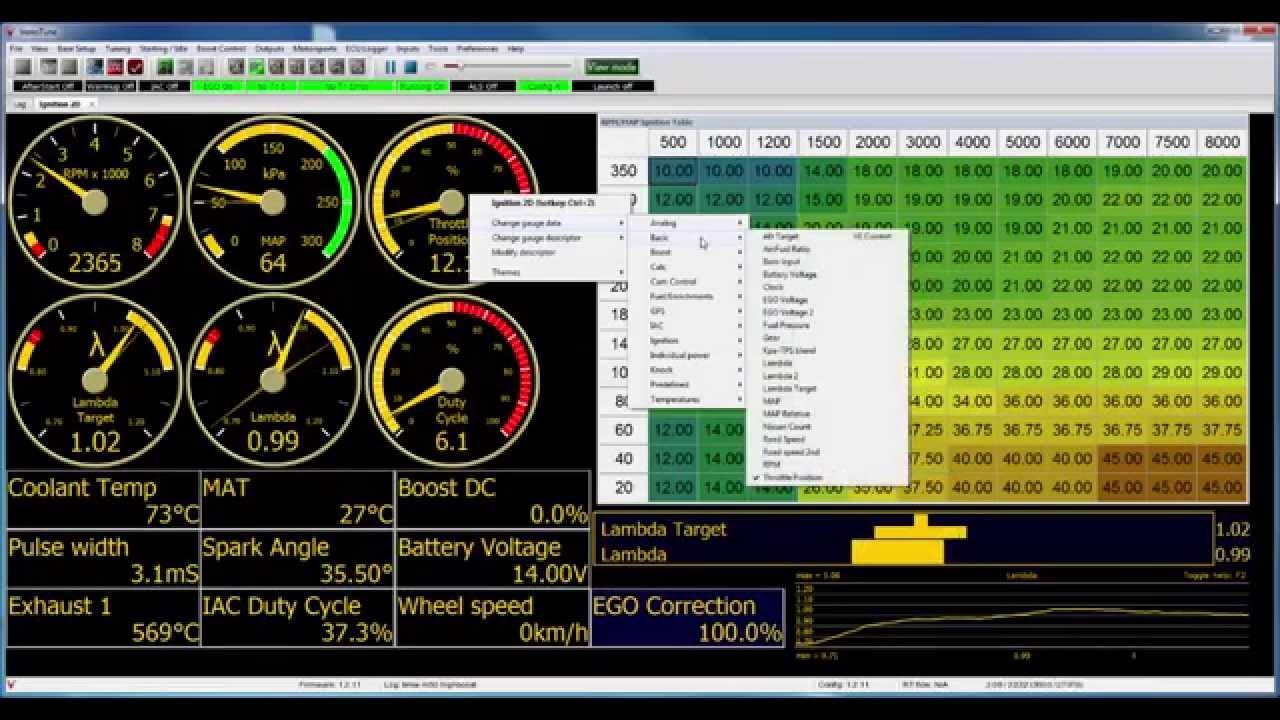
Task: Click the Pulse width readout
Action: tap(103, 560)
